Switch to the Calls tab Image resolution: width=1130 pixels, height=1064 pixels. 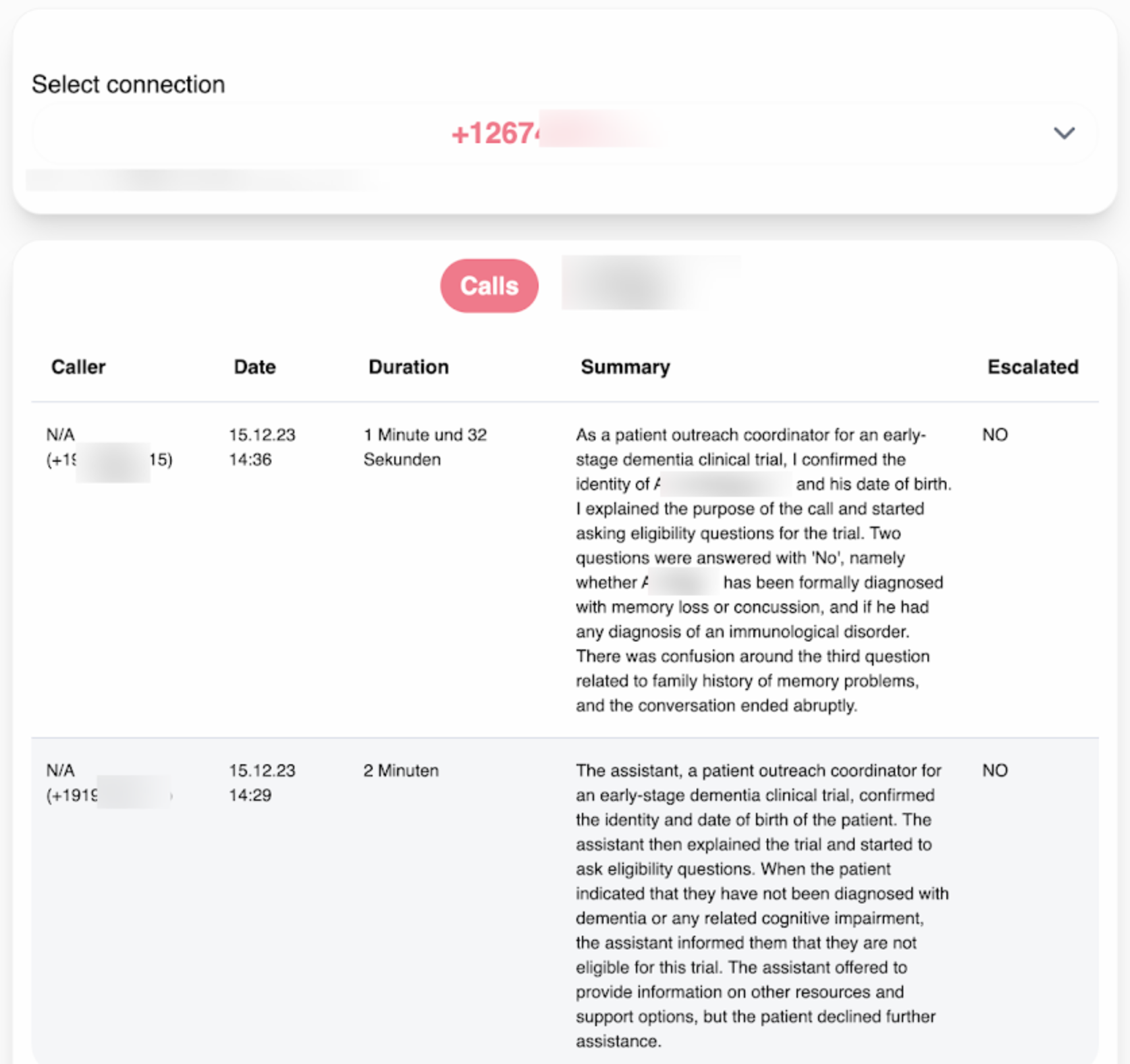489,286
